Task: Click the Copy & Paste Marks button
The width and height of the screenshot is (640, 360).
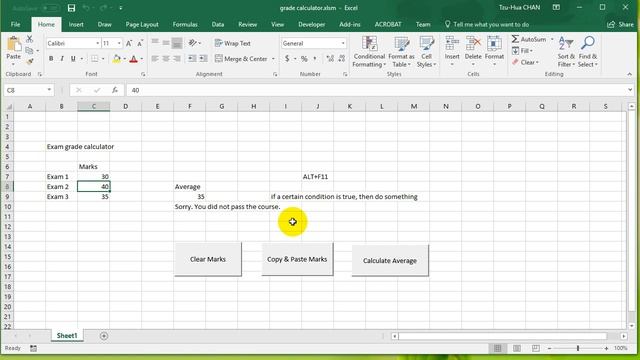Action: 297,259
